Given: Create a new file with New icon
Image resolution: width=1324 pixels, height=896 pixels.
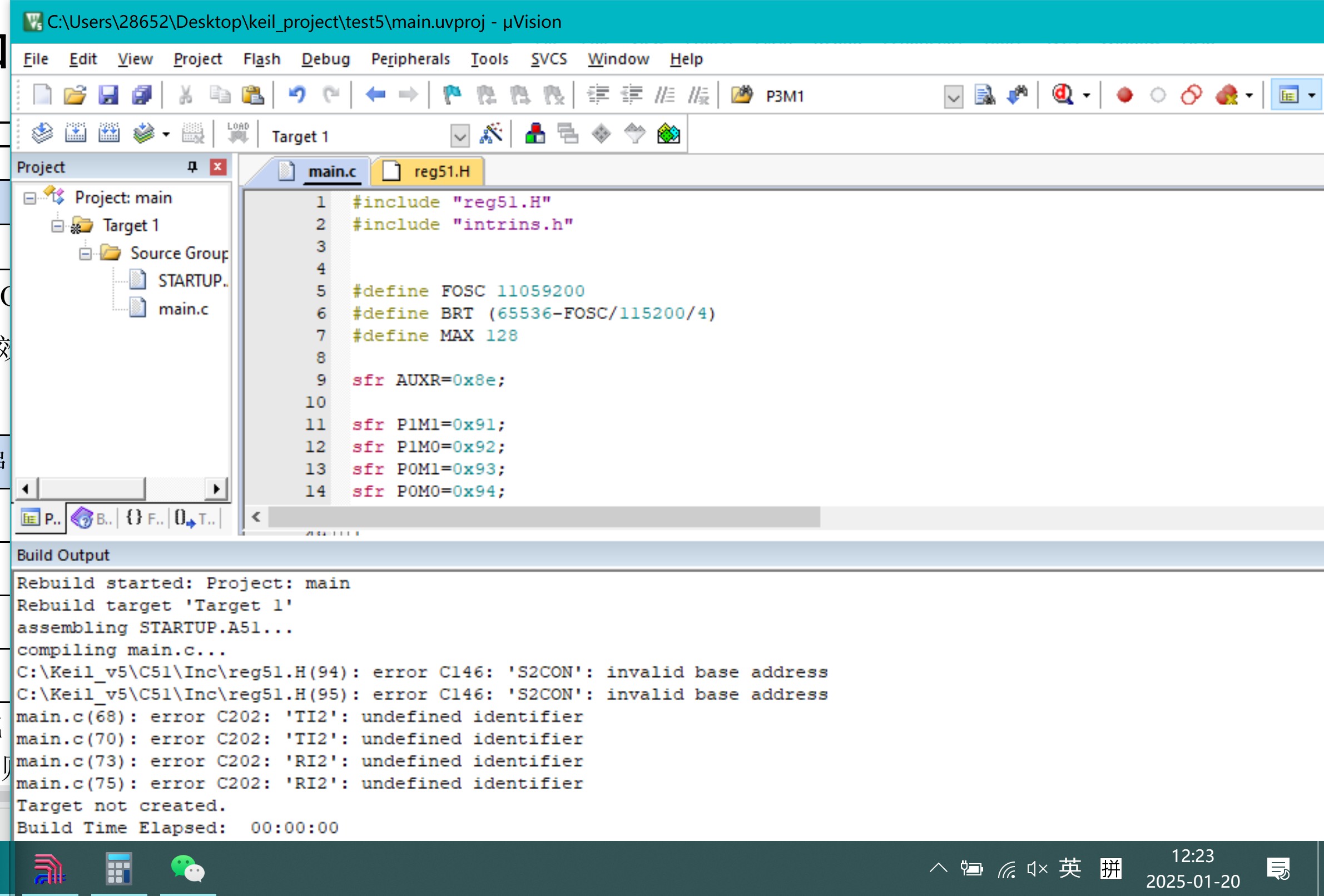Looking at the screenshot, I should point(42,95).
